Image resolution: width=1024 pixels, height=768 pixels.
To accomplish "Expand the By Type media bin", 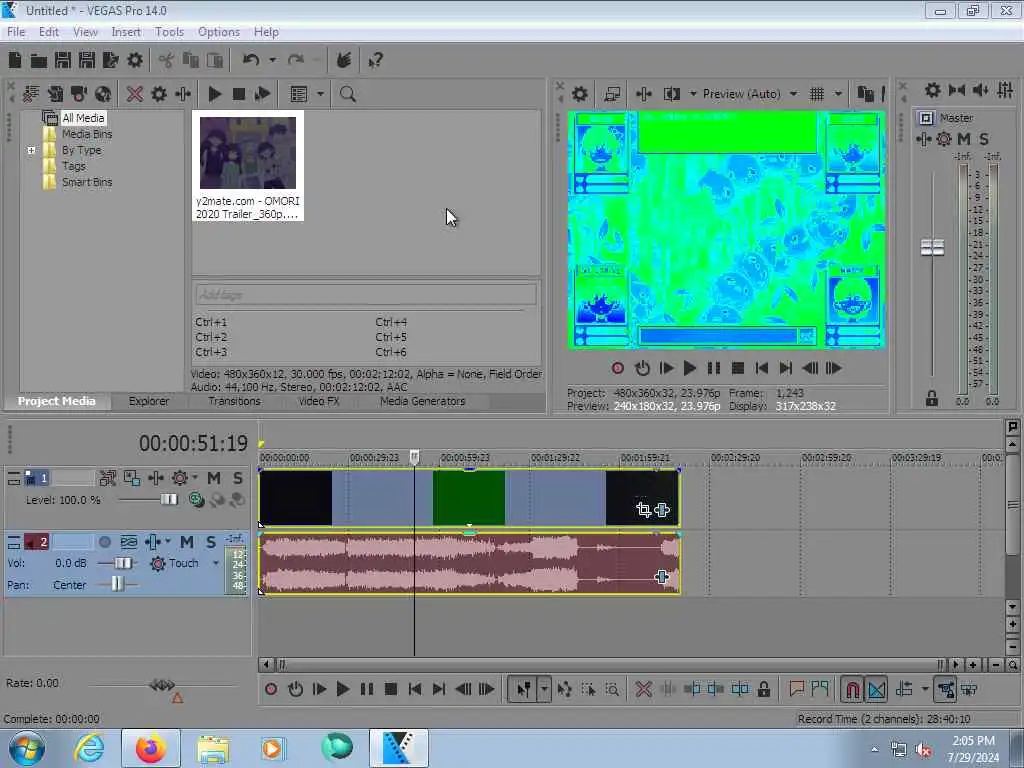I will click(31, 150).
